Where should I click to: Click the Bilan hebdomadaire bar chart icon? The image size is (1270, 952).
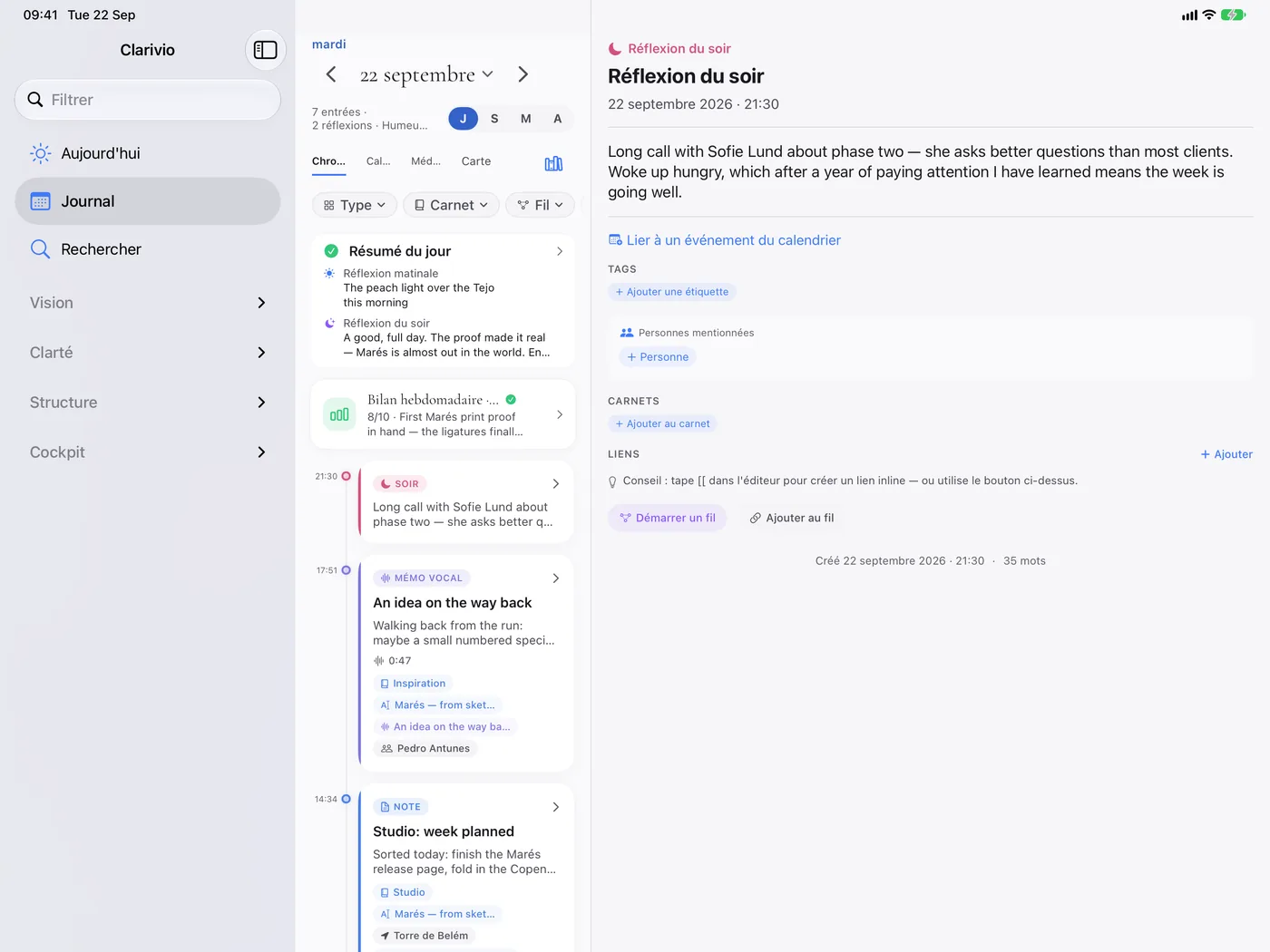[339, 414]
